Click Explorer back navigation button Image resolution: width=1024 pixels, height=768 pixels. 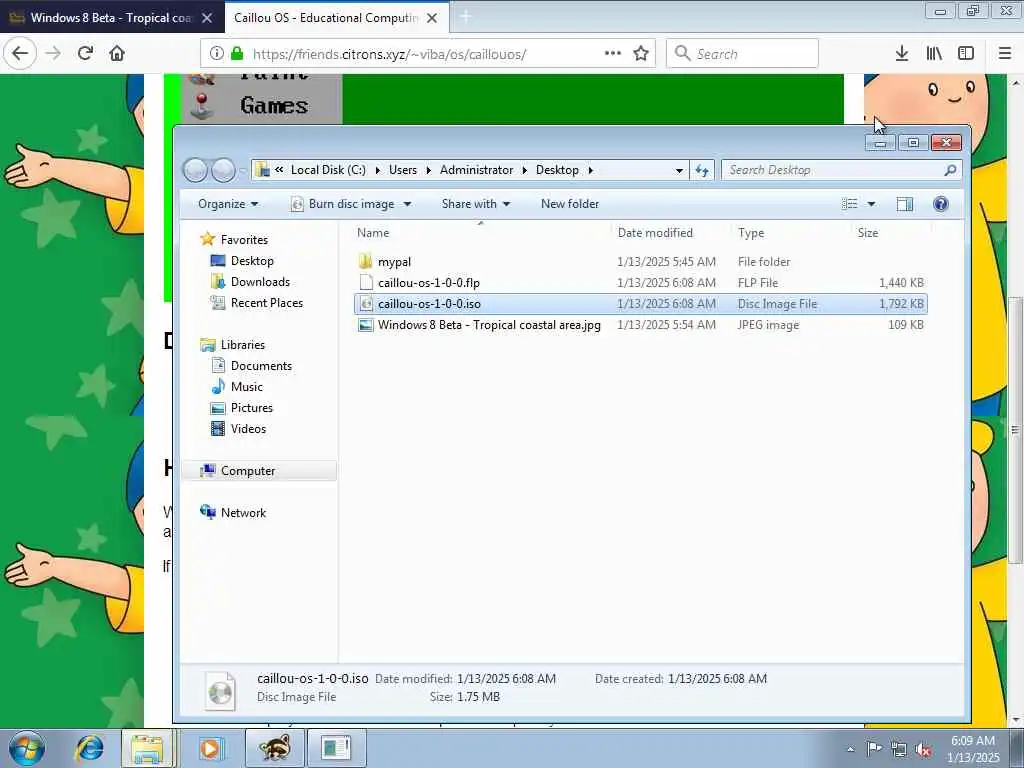tap(195, 170)
